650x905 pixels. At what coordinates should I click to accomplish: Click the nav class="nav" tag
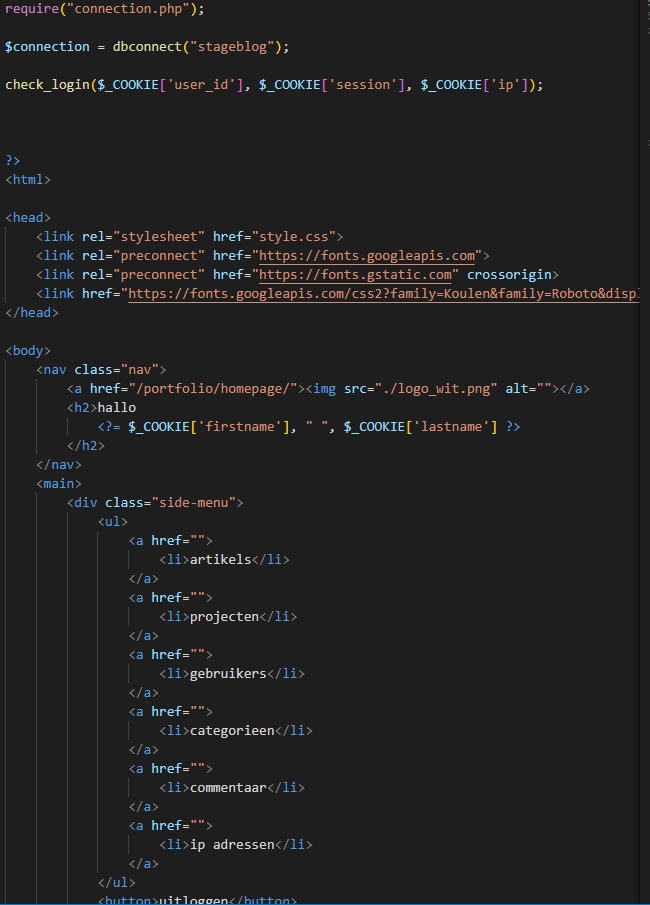click(102, 370)
